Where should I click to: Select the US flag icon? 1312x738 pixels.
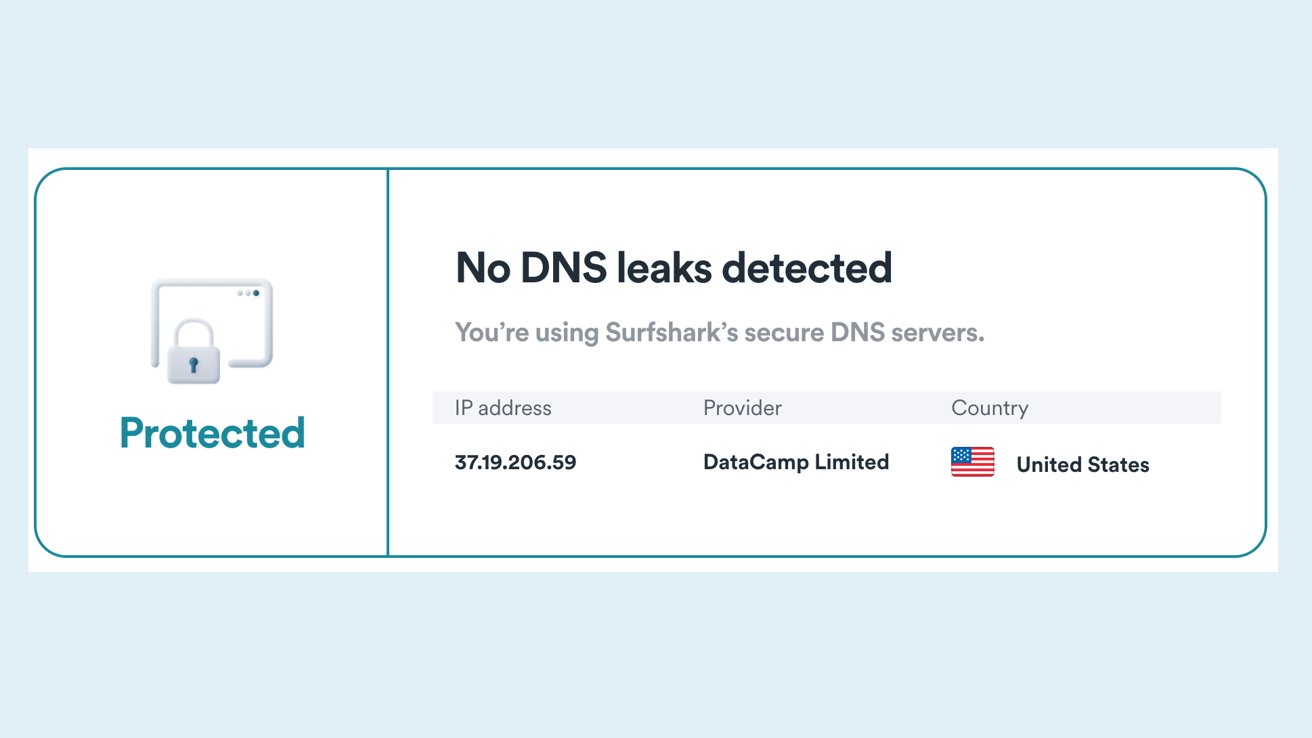tap(972, 462)
